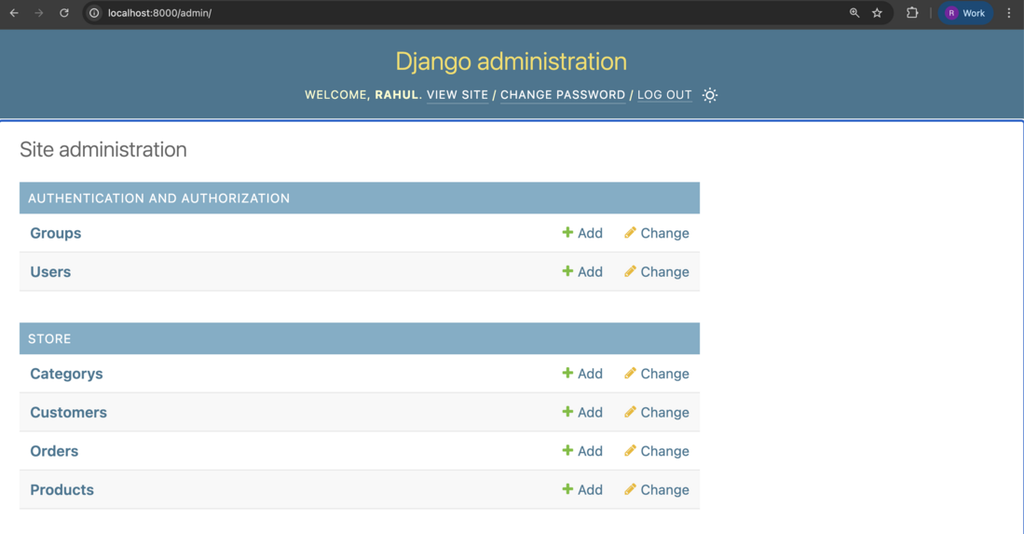
Task: Open Chrome three-dot menu
Action: point(1008,13)
